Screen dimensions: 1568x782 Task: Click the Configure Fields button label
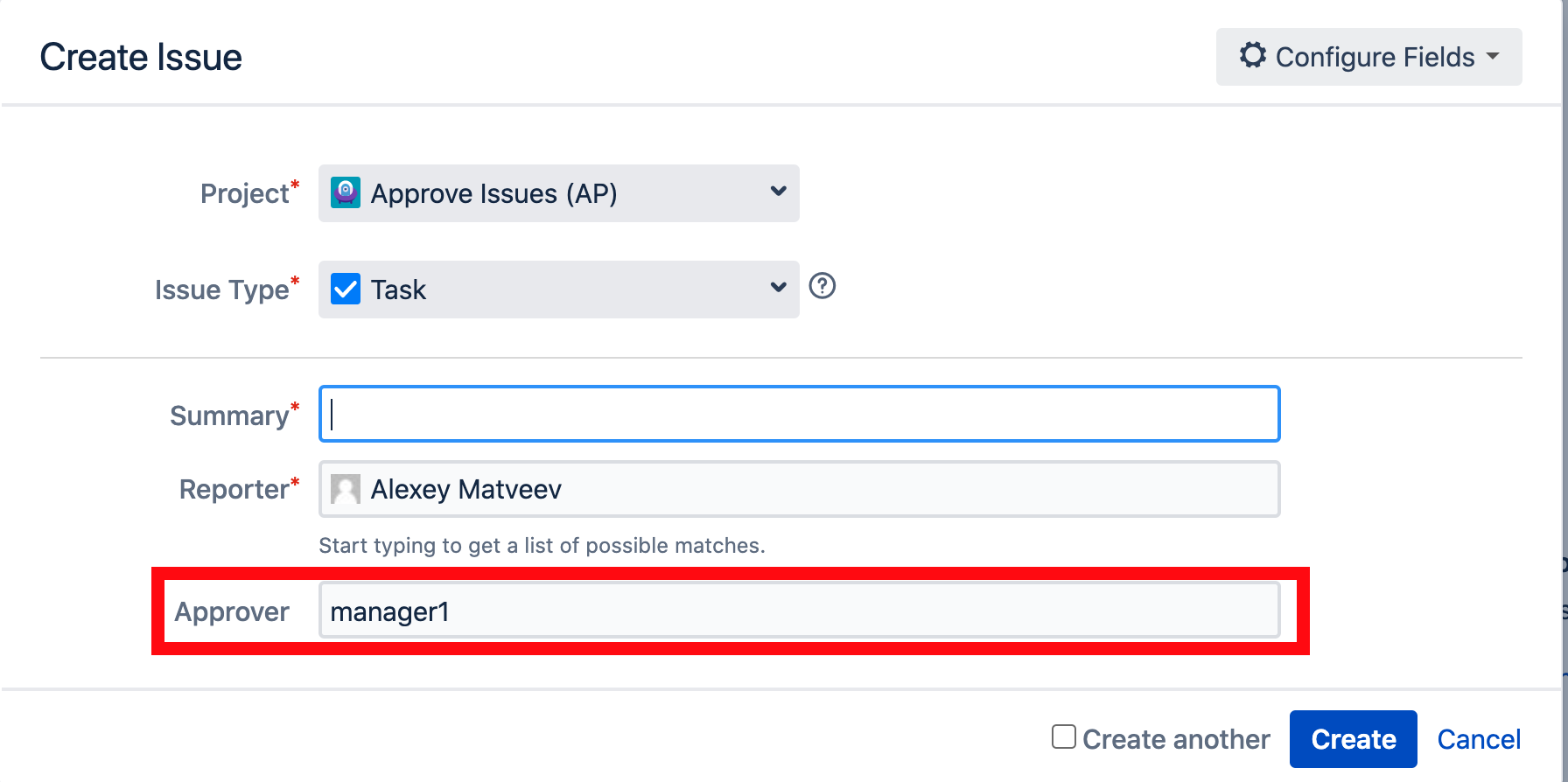click(1375, 57)
